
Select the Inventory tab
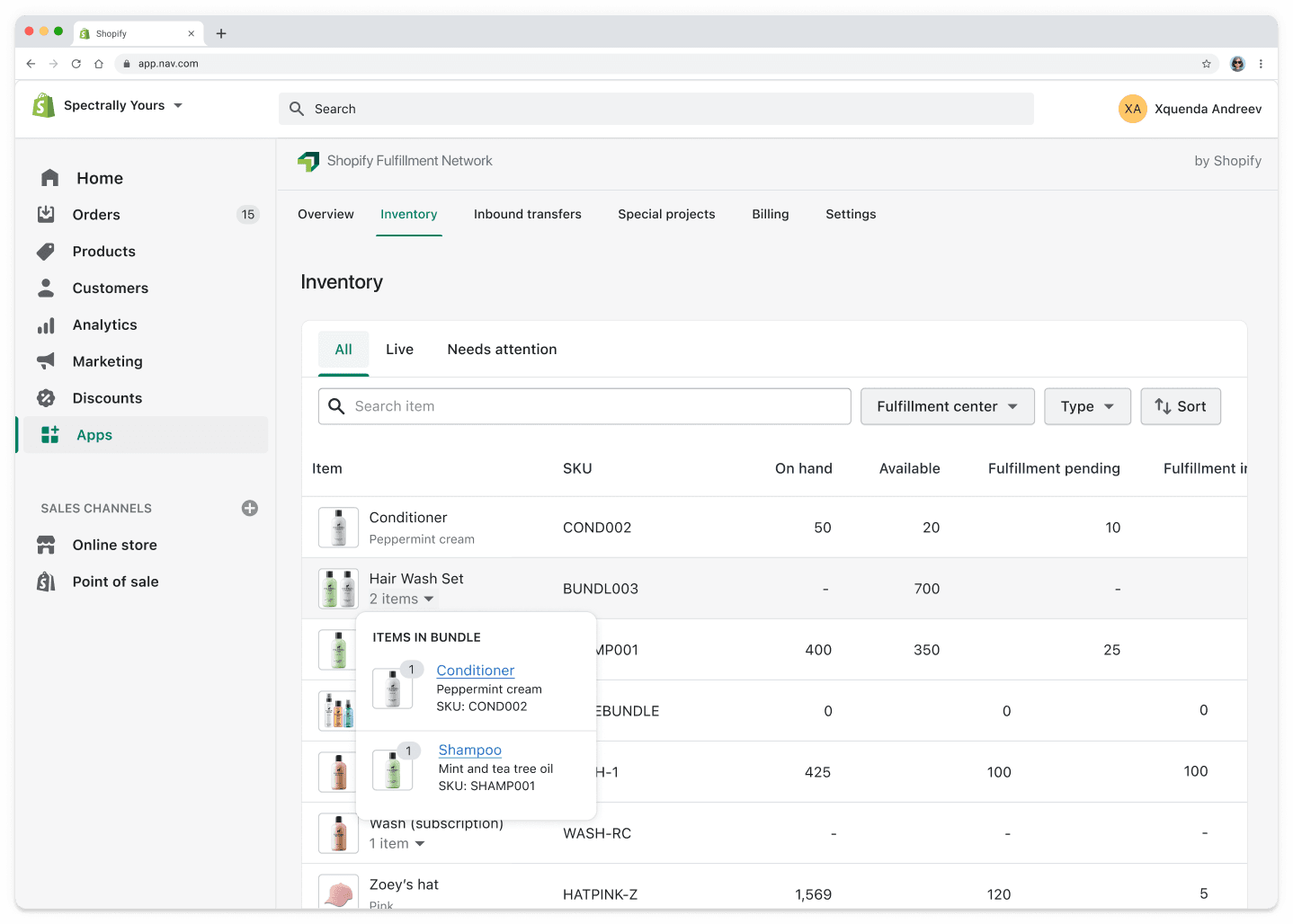click(408, 214)
